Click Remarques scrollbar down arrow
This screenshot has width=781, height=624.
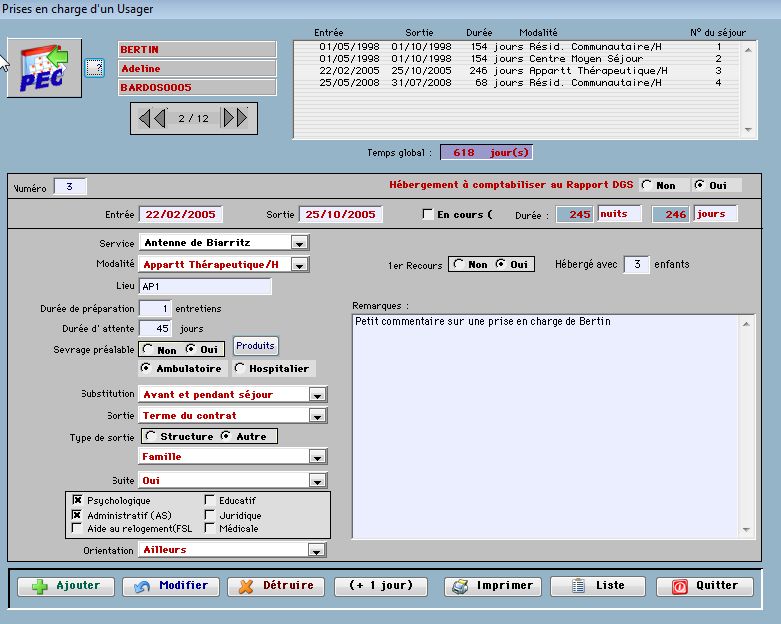[x=746, y=530]
